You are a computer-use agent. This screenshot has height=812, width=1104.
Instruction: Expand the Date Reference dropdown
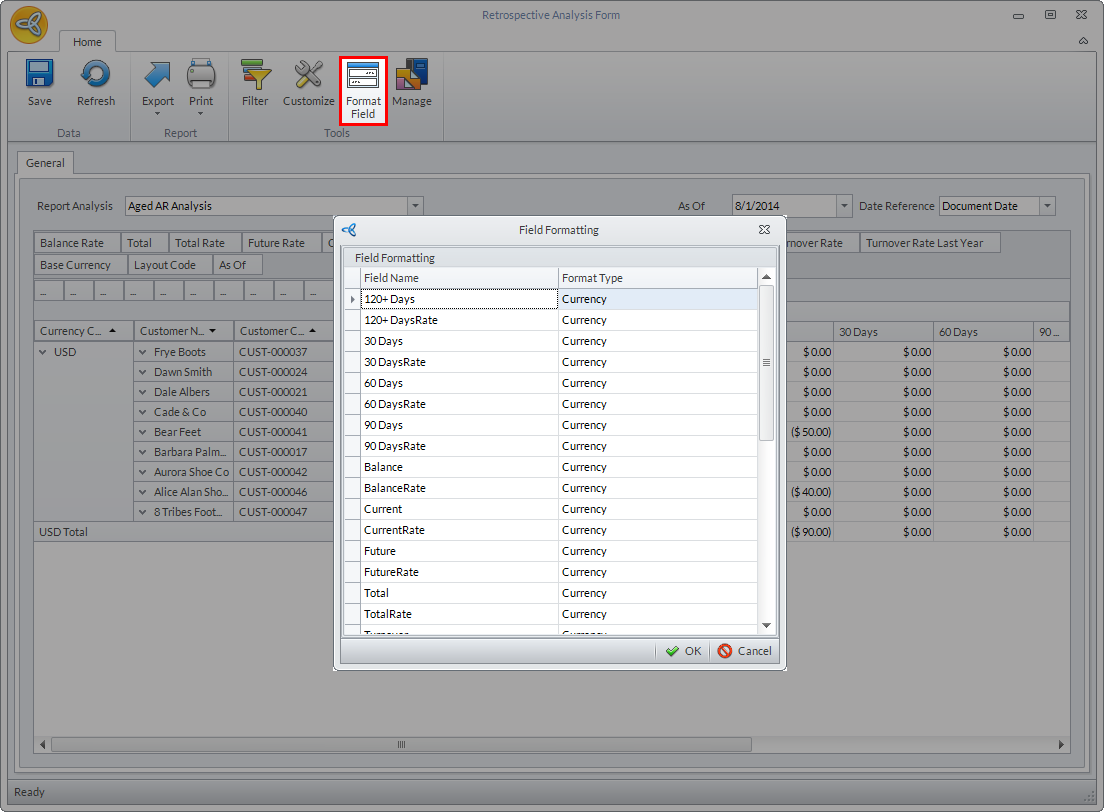point(1047,206)
